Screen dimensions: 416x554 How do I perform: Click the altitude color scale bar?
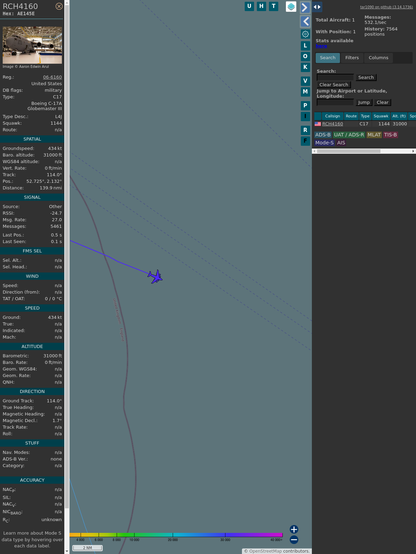click(176, 535)
